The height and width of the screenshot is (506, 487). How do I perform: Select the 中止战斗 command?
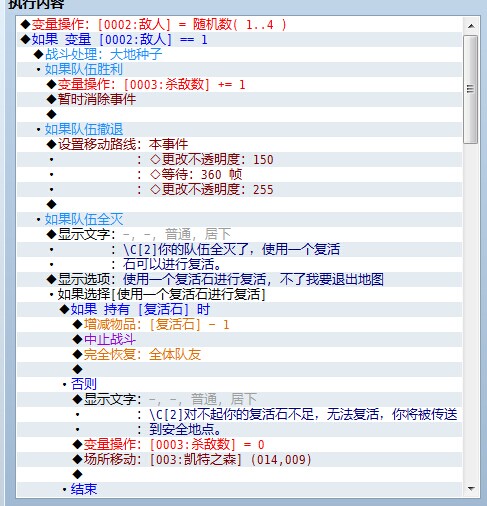[239, 340]
